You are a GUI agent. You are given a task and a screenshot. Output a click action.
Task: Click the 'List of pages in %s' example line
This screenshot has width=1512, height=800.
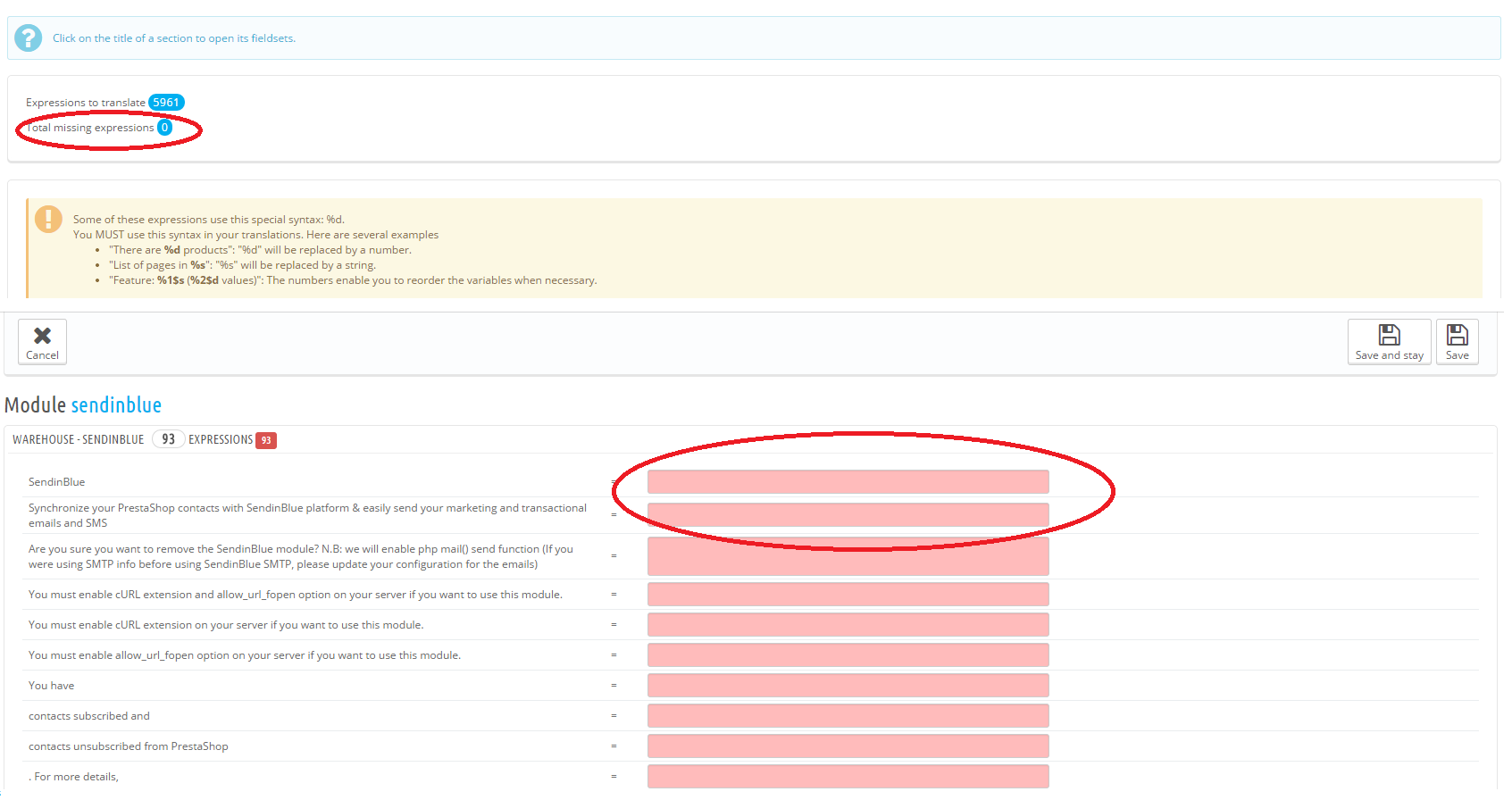click(x=243, y=265)
